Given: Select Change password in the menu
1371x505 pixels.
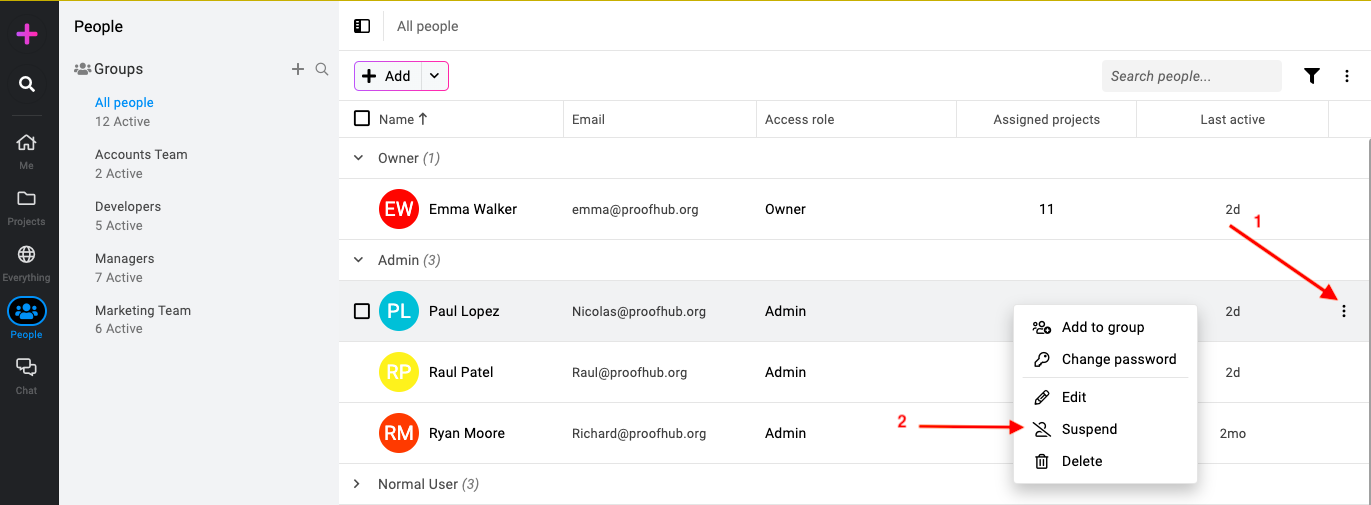Looking at the screenshot, I should tap(1105, 359).
